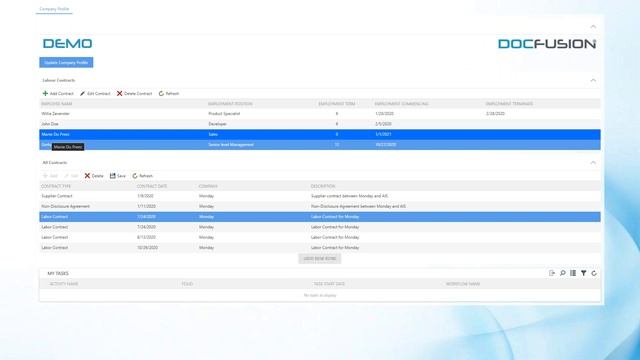Viewport: 640px width, 360px height.
Task: Sort by Employment Position column header
Action: tap(230, 104)
